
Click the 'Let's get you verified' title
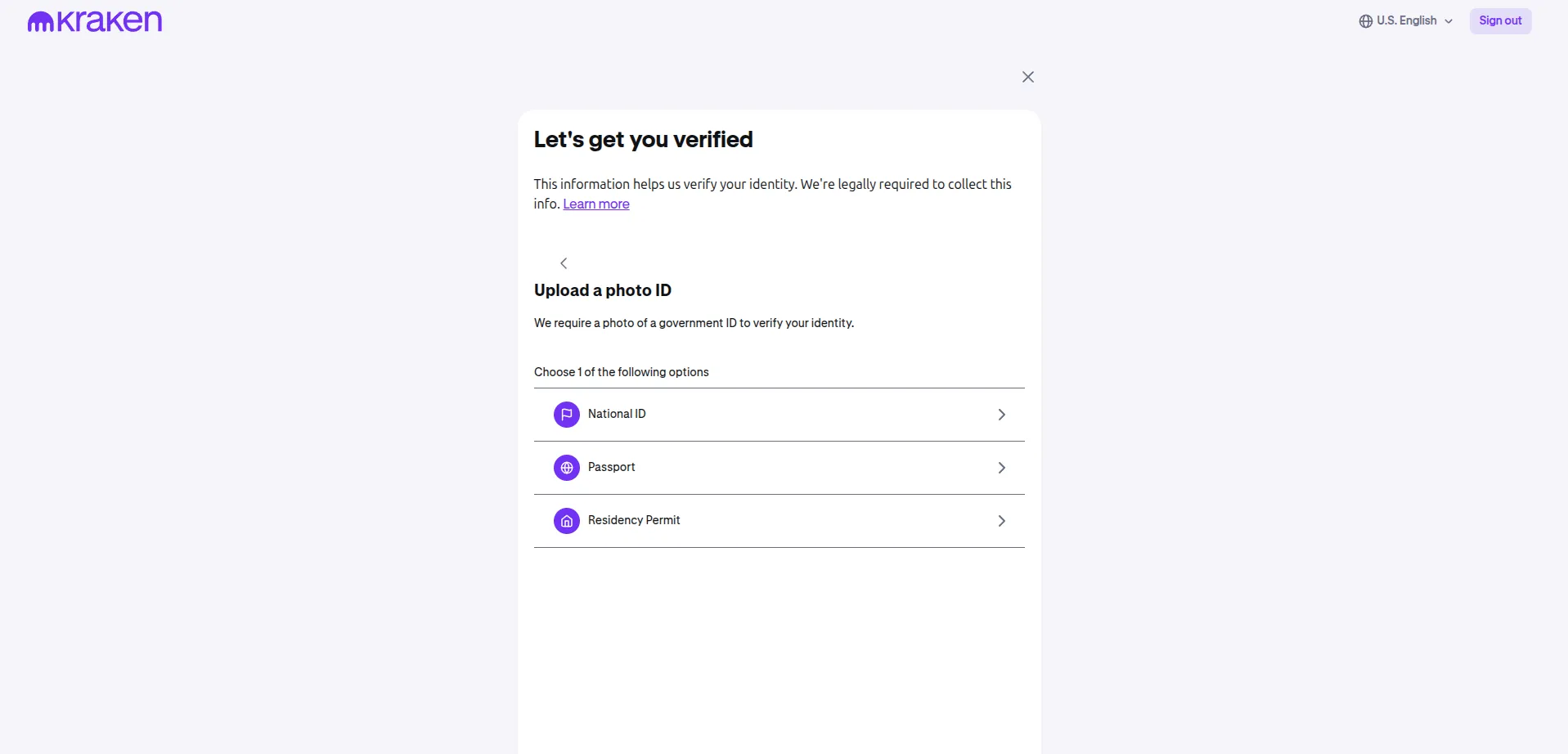tap(643, 140)
